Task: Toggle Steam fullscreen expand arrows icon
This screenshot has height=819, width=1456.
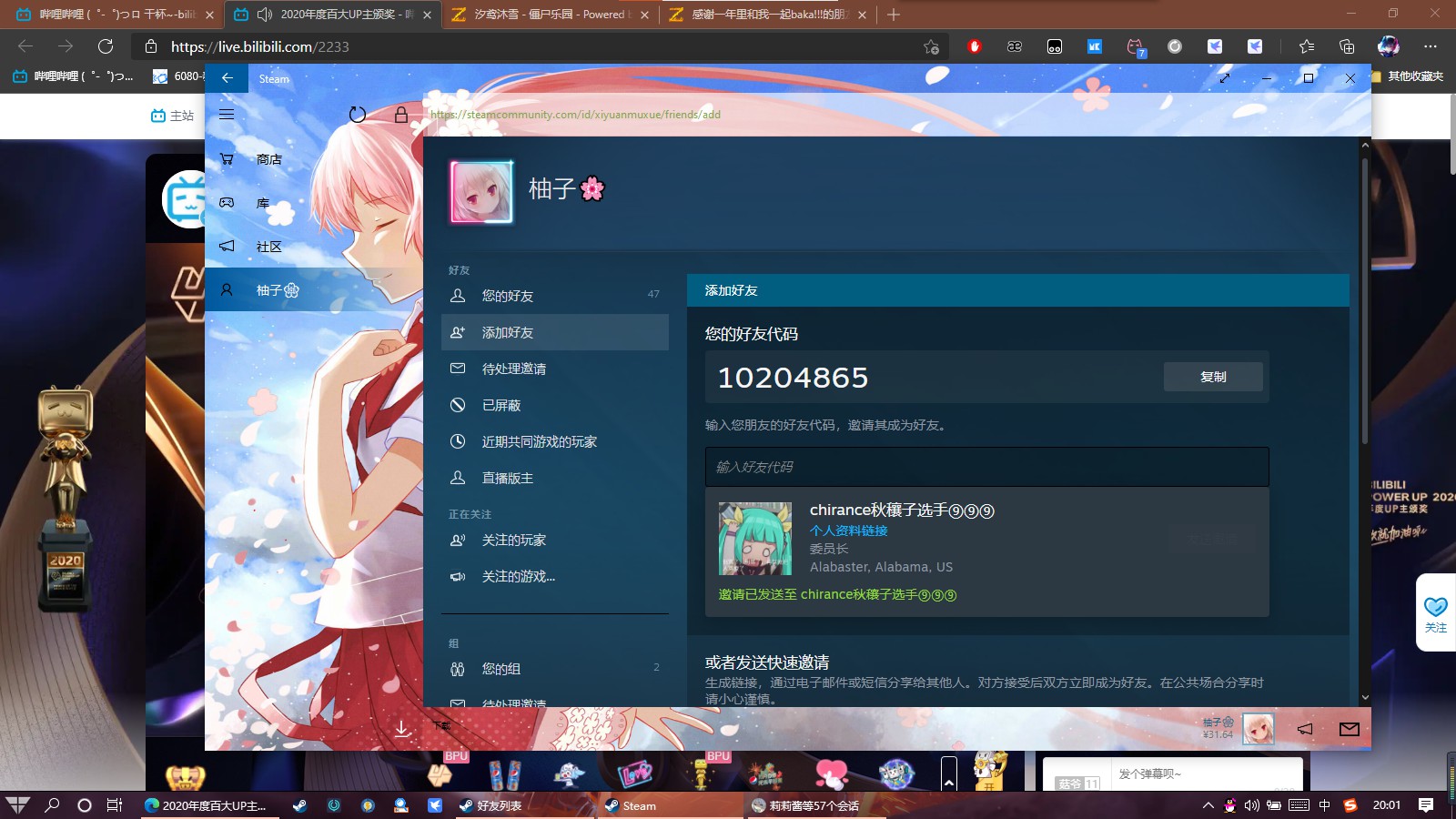Action: tap(1225, 78)
